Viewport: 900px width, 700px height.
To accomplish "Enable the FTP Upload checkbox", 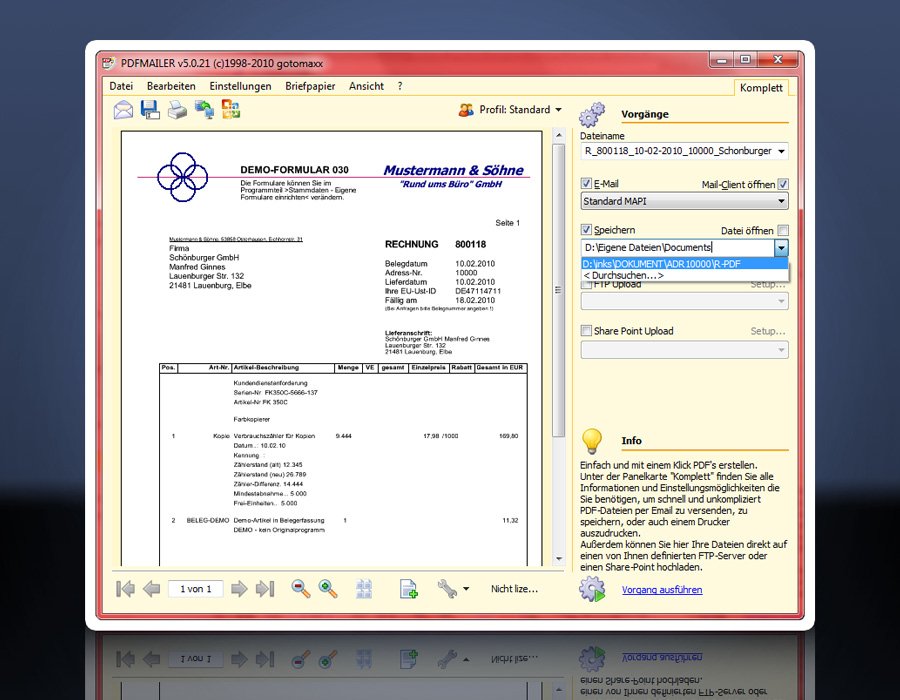I will pos(586,284).
